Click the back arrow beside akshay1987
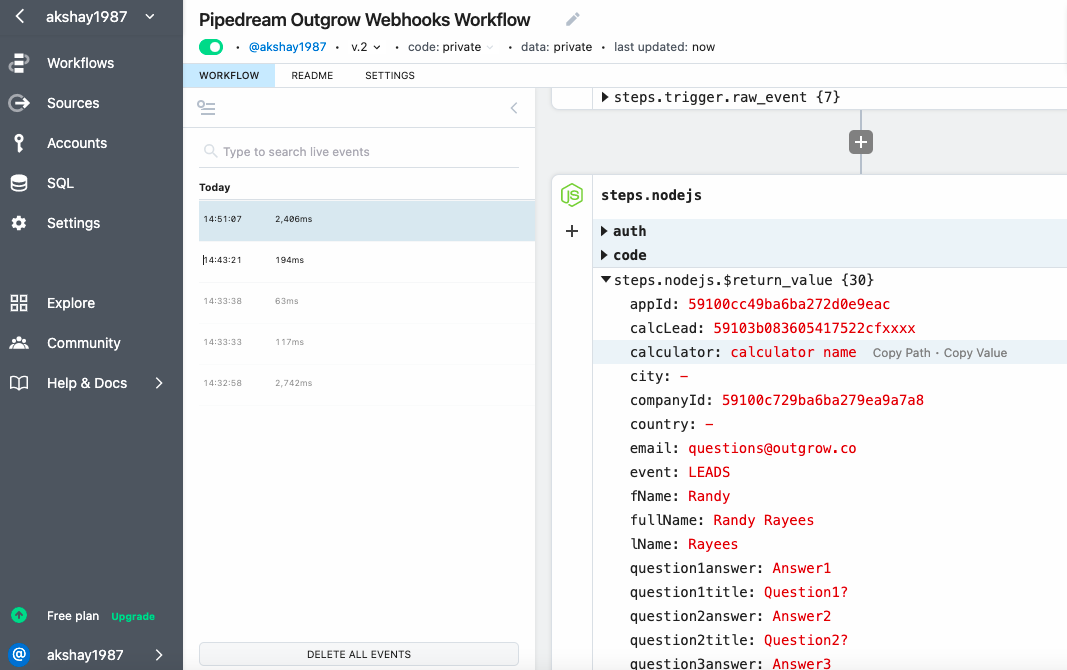The height and width of the screenshot is (670, 1067). click(20, 16)
